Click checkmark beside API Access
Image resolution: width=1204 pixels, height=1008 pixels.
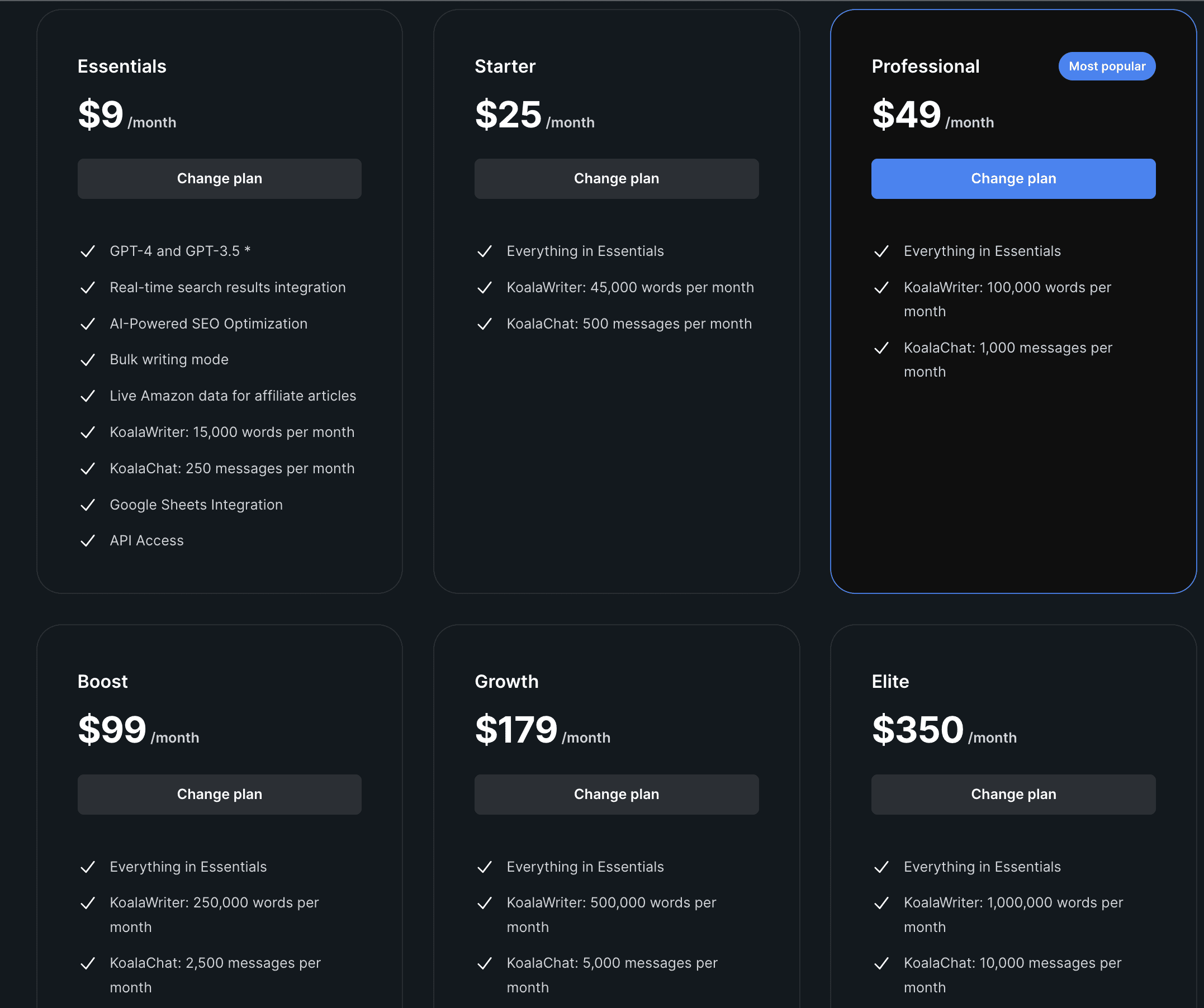coord(88,541)
